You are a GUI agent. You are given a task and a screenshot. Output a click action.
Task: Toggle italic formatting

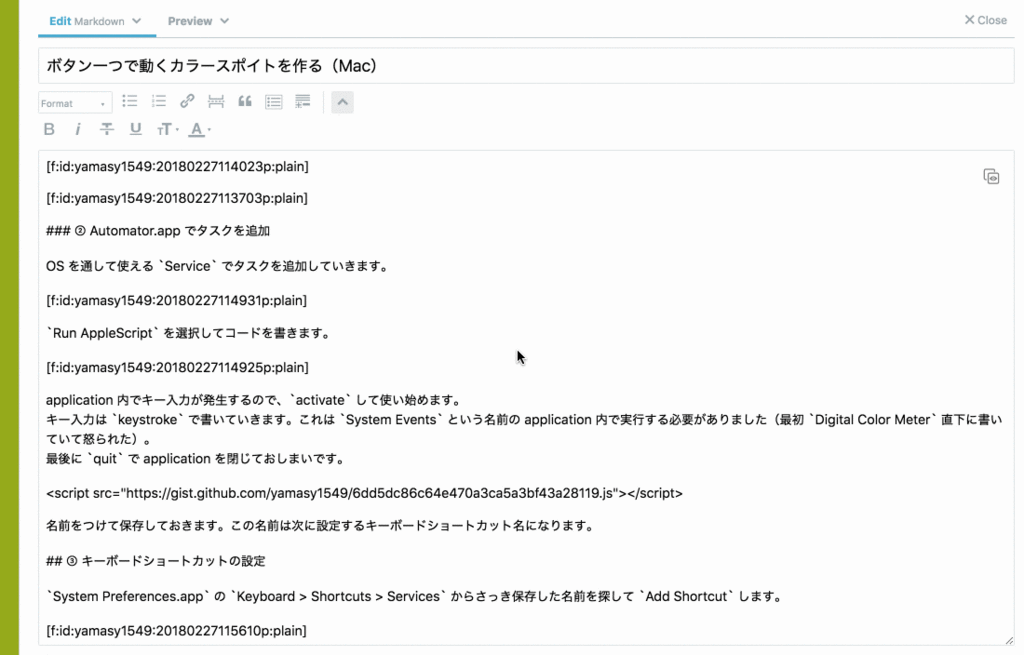coord(78,129)
